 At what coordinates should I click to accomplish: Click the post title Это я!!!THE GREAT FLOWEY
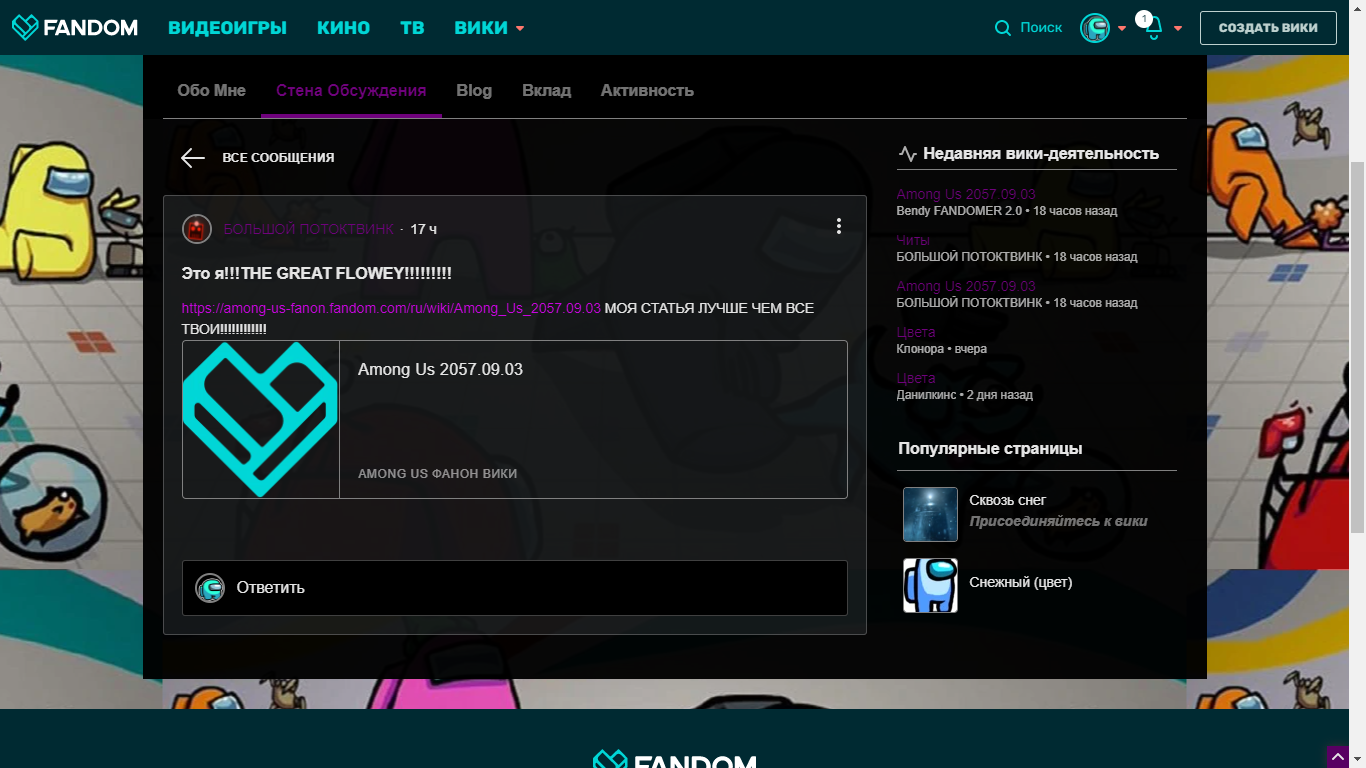317,273
